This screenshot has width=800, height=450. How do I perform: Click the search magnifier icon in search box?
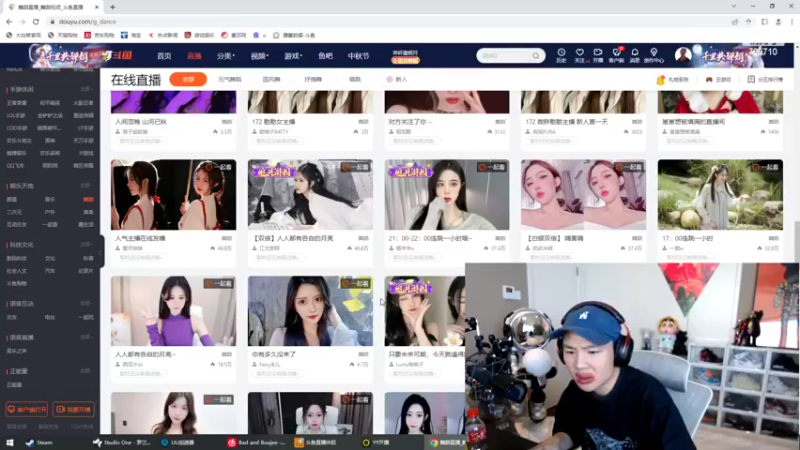(536, 56)
